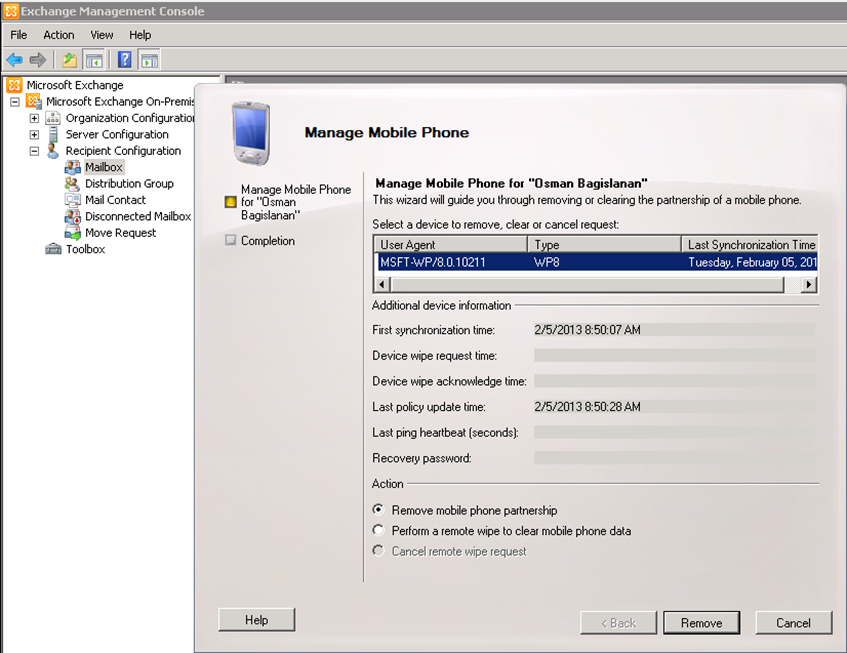Click the Microsoft Exchange root node icon
847x653 pixels.
point(15,85)
